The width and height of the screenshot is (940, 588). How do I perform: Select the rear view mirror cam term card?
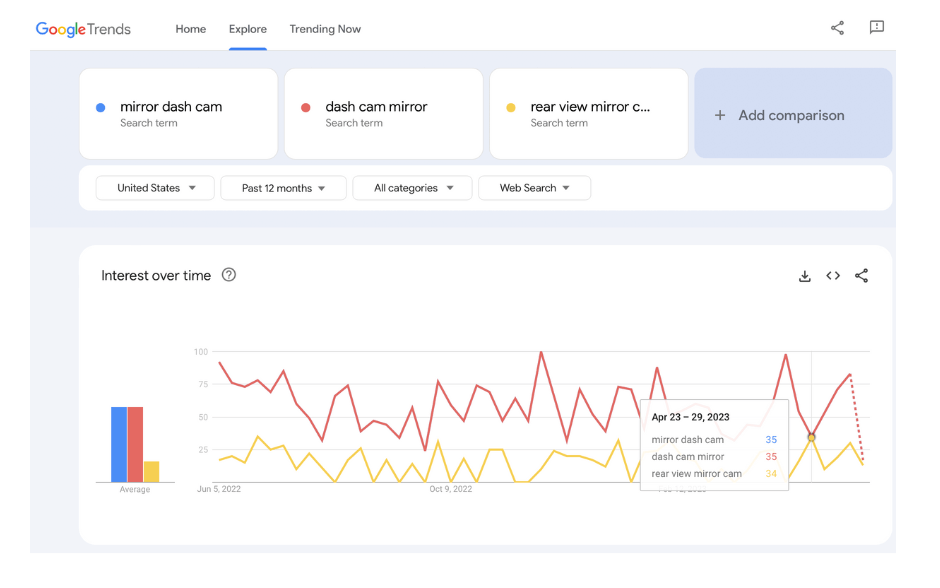589,114
